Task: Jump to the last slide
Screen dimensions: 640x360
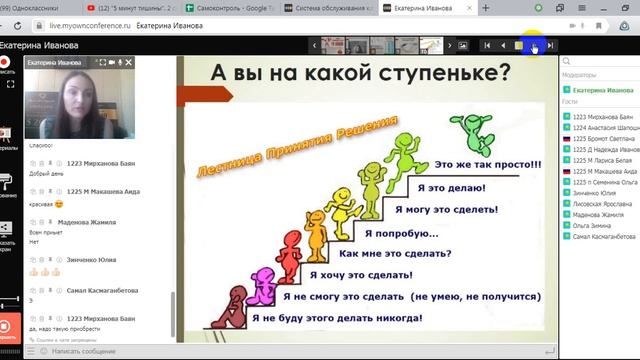Action: tap(550, 45)
